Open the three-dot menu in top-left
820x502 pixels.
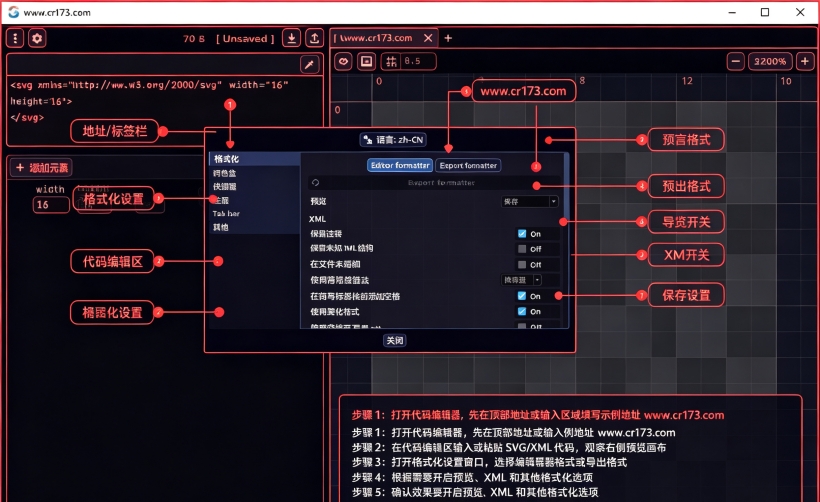(15, 38)
